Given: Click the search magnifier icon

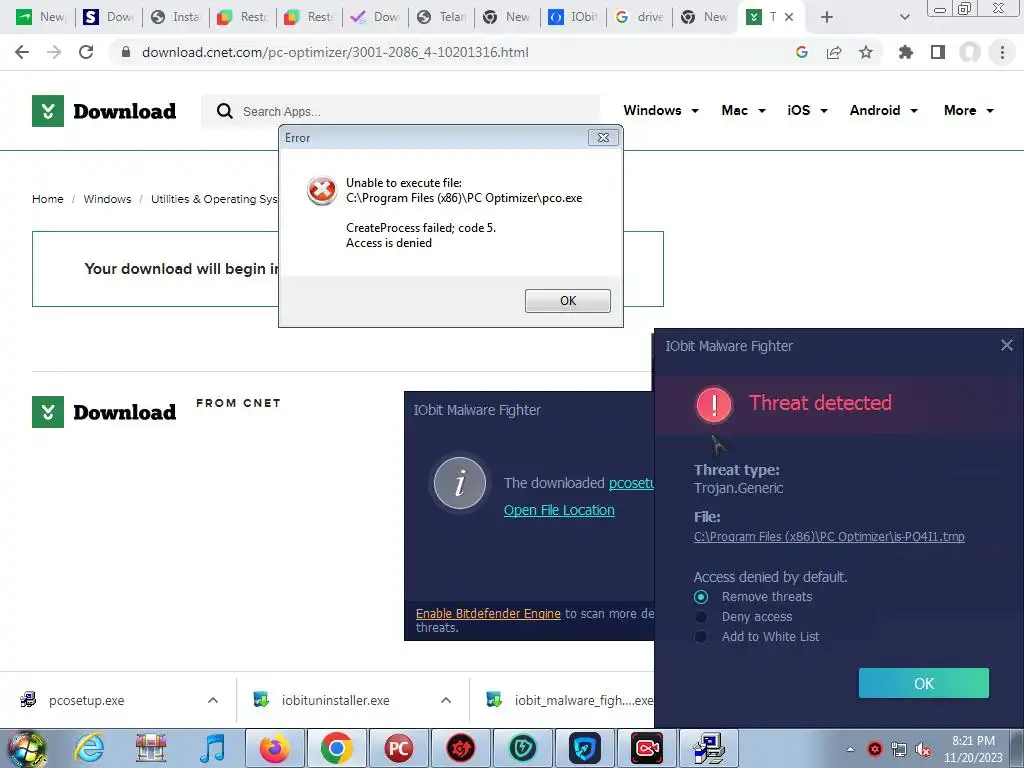Looking at the screenshot, I should (x=225, y=111).
